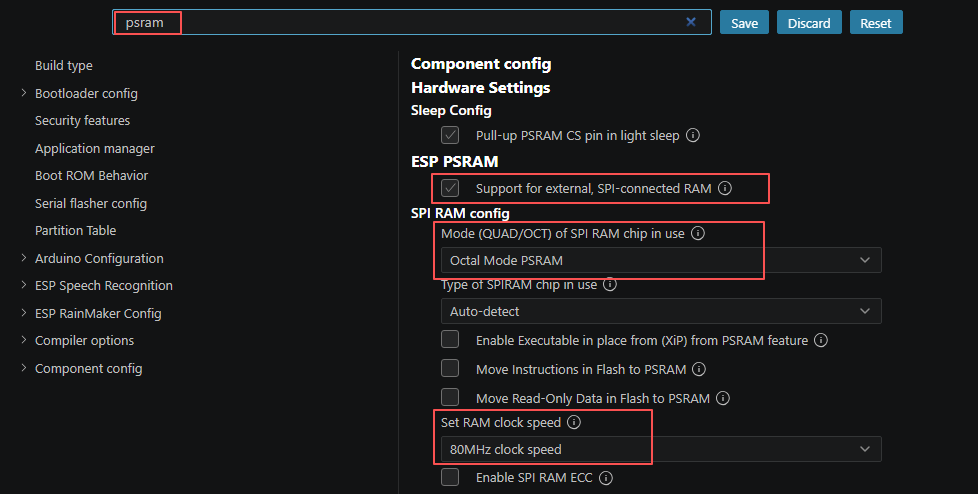Check Move Read-Only Data in Flash to PSRAM
Viewport: 978px width, 494px height.
pos(450,397)
